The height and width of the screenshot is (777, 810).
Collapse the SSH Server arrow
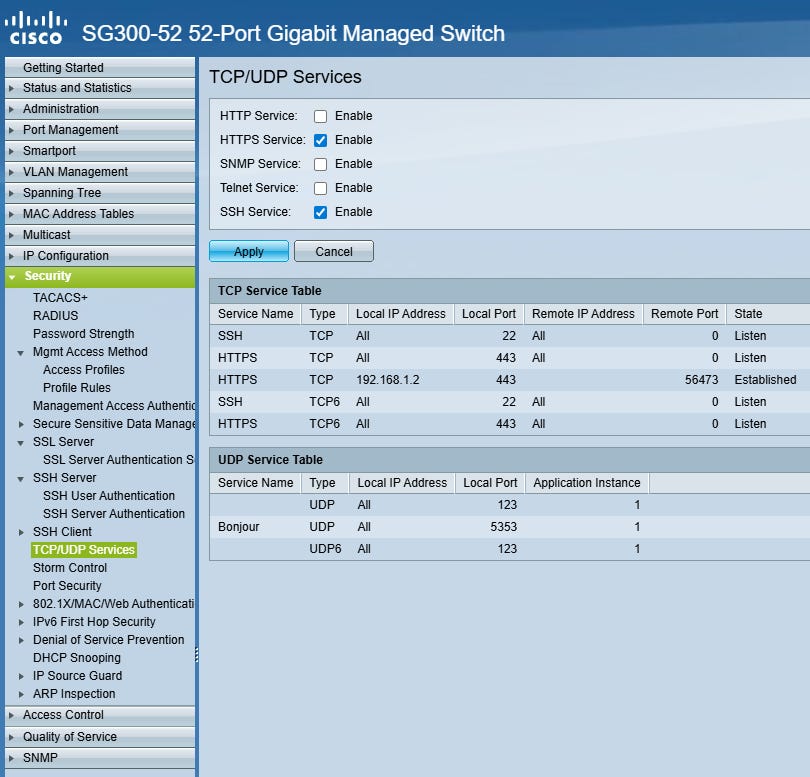click(x=21, y=479)
